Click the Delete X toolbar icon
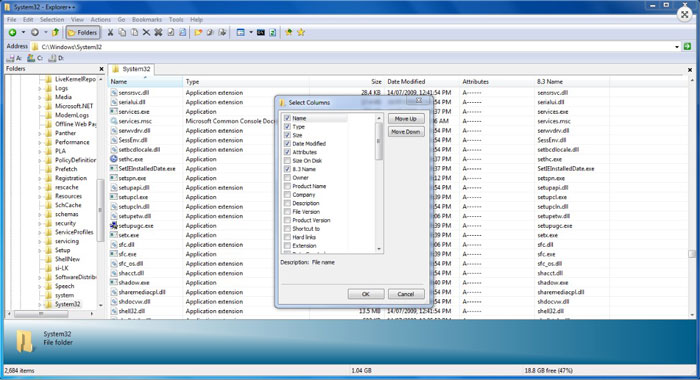The width and height of the screenshot is (700, 380). point(146,32)
